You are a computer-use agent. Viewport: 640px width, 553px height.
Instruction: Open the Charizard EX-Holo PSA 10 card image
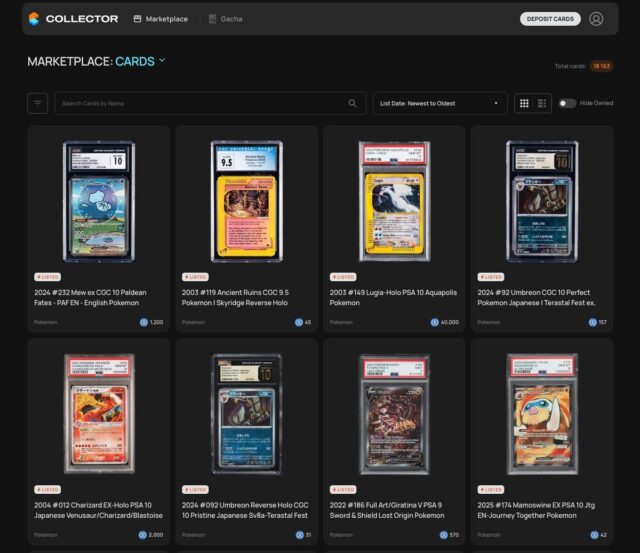click(x=99, y=414)
